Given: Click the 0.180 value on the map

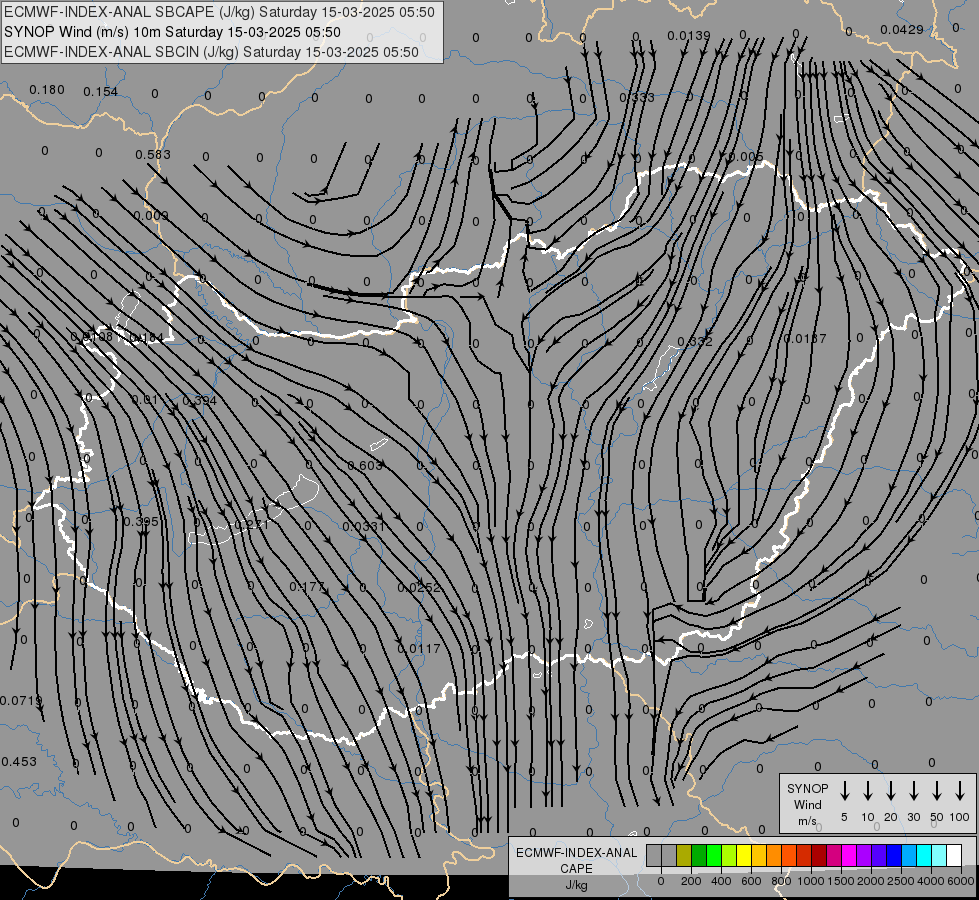Looking at the screenshot, I should coord(47,90).
